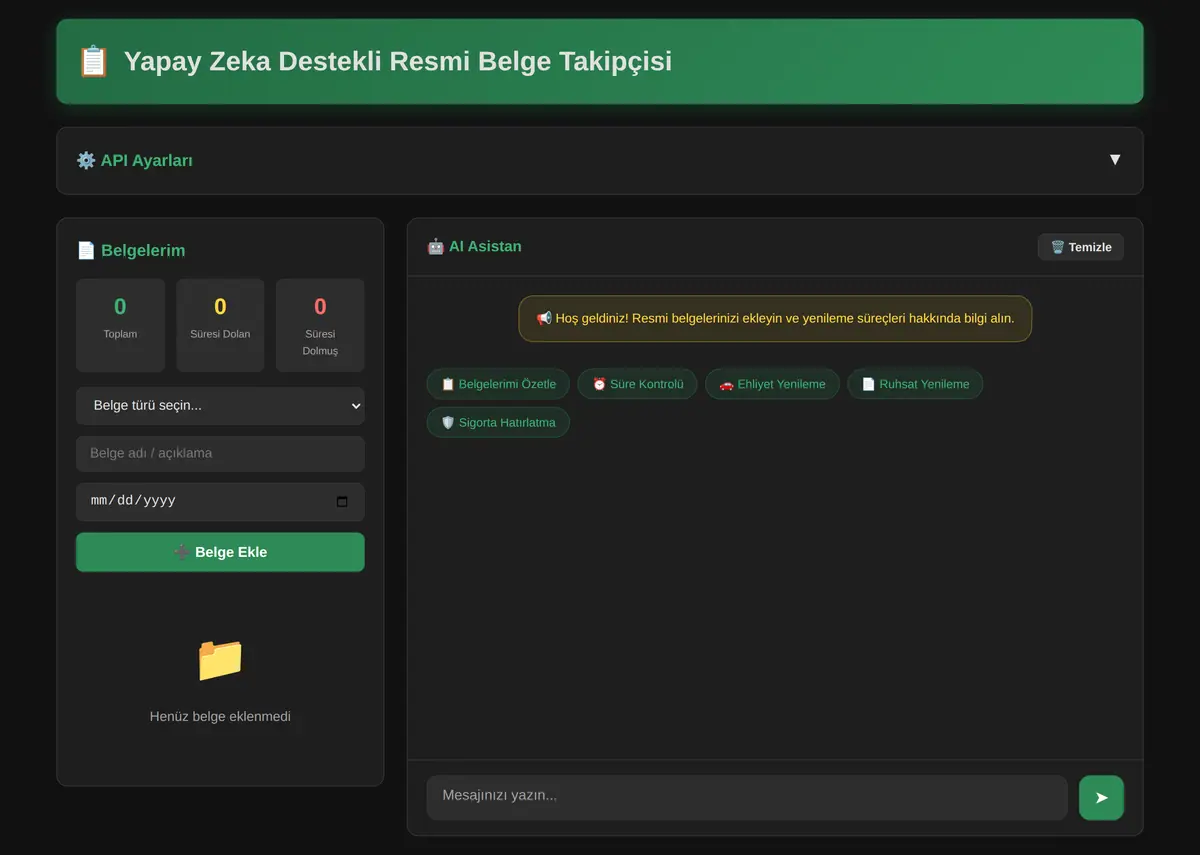
Task: Click the yellow empty folder icon
Action: [x=220, y=660]
